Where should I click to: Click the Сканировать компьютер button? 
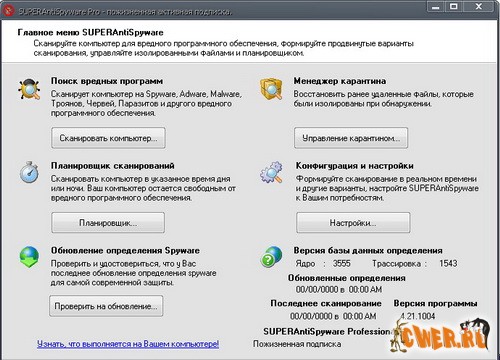pos(108,138)
